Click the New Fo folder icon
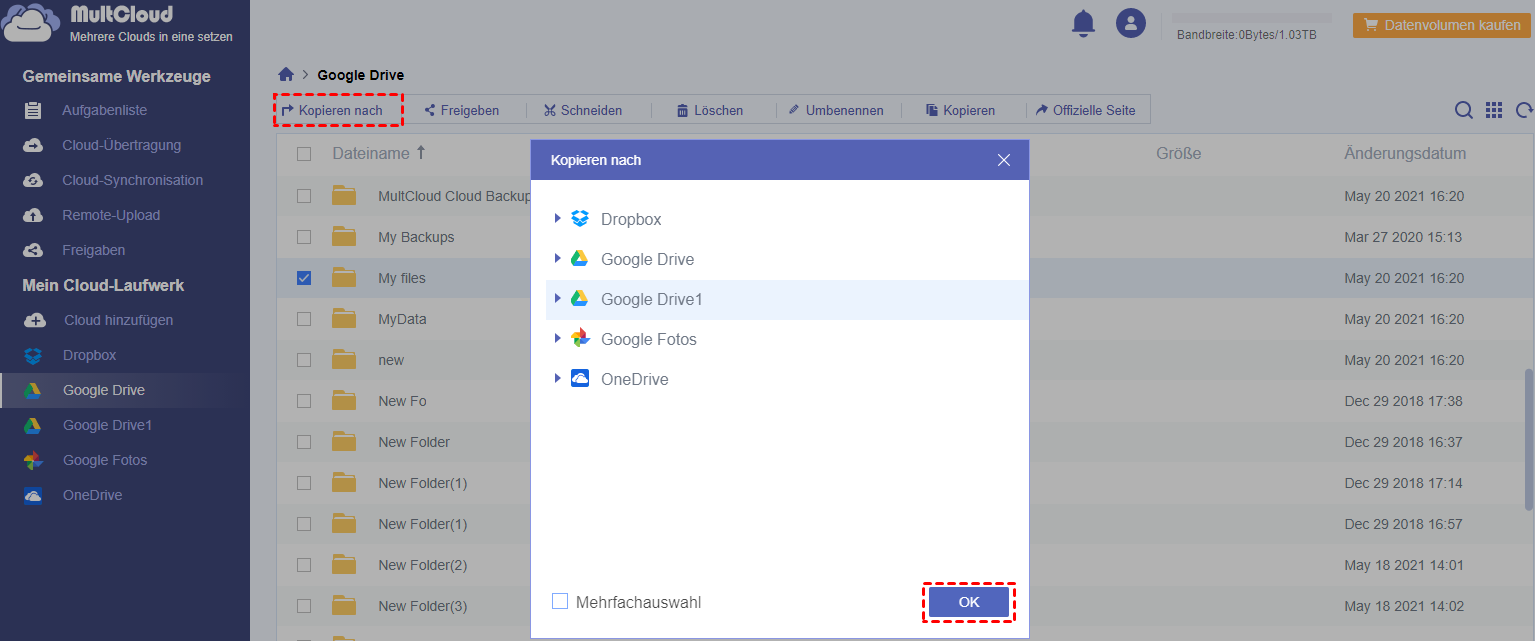Image resolution: width=1535 pixels, height=641 pixels. (344, 401)
